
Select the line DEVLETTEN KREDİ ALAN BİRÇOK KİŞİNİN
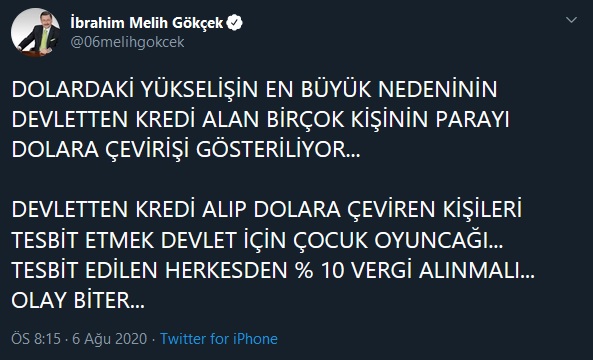click(x=261, y=120)
